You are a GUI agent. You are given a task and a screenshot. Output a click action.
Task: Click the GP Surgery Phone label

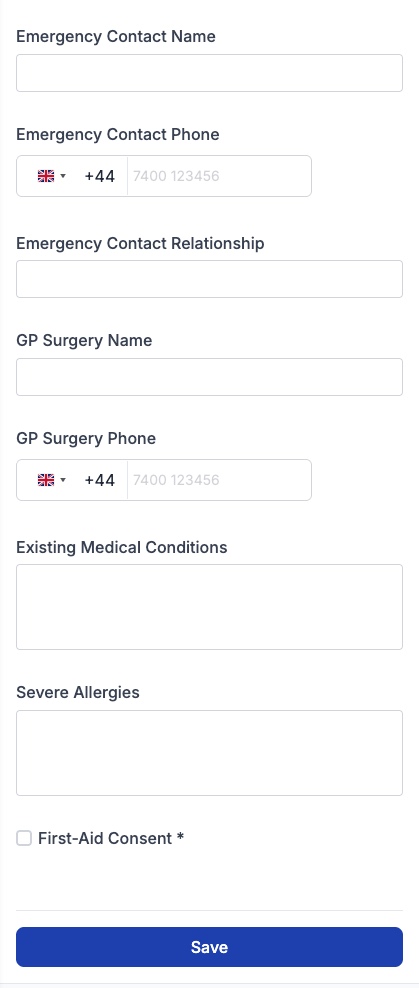click(86, 439)
